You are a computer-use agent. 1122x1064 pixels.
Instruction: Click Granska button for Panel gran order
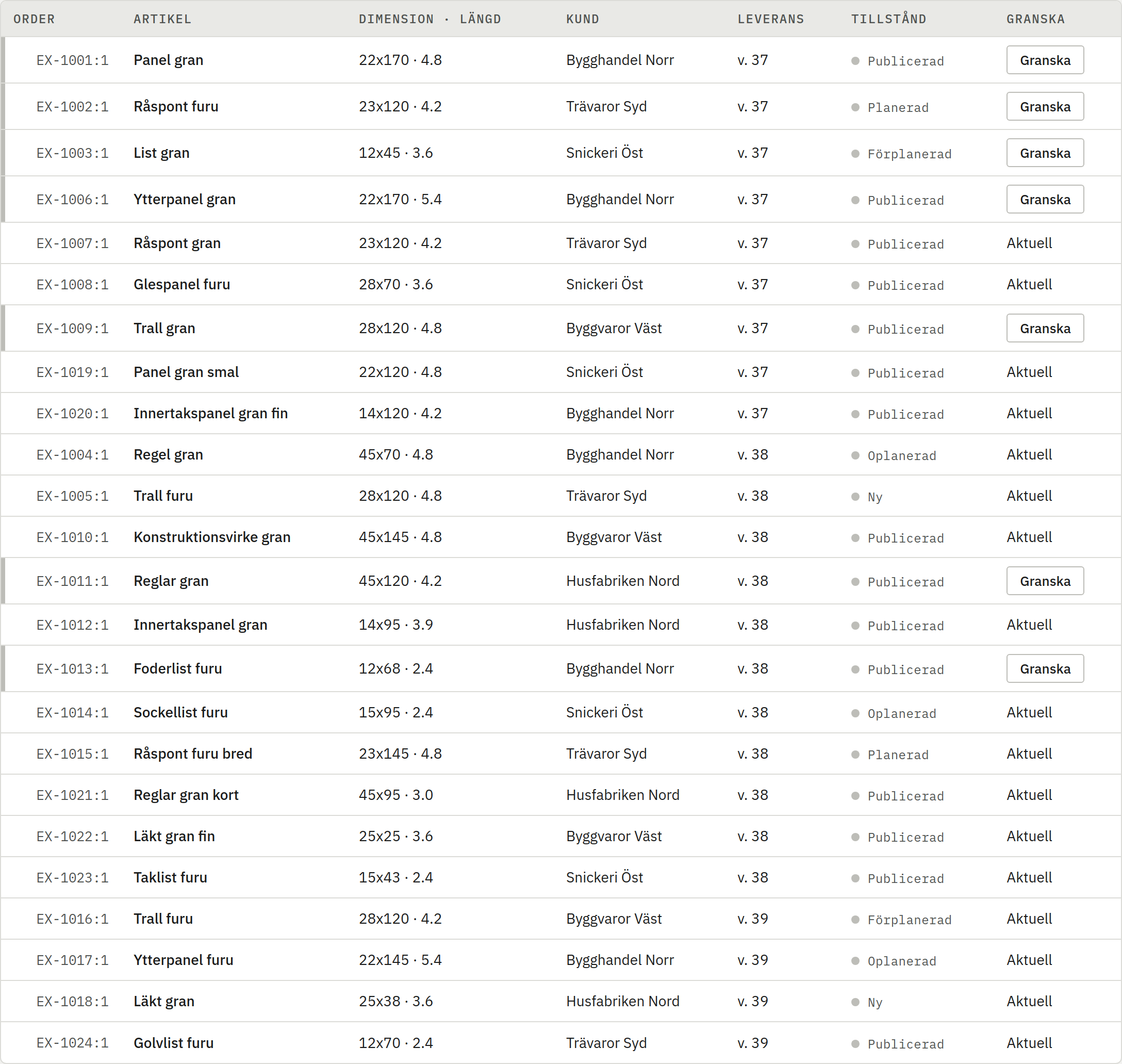pyautogui.click(x=1045, y=60)
